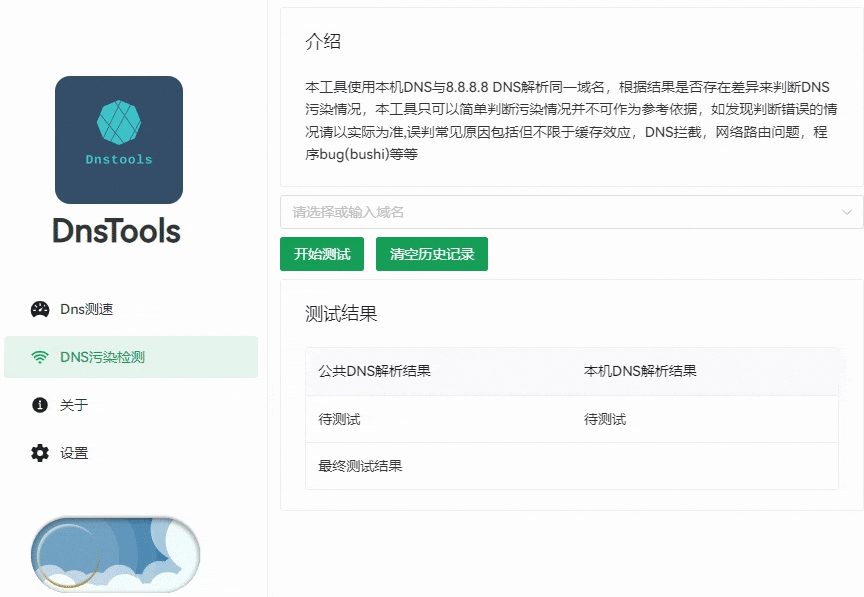This screenshot has width=864, height=597.
Task: Click the green Dnstools emblem image
Action: [x=118, y=140]
